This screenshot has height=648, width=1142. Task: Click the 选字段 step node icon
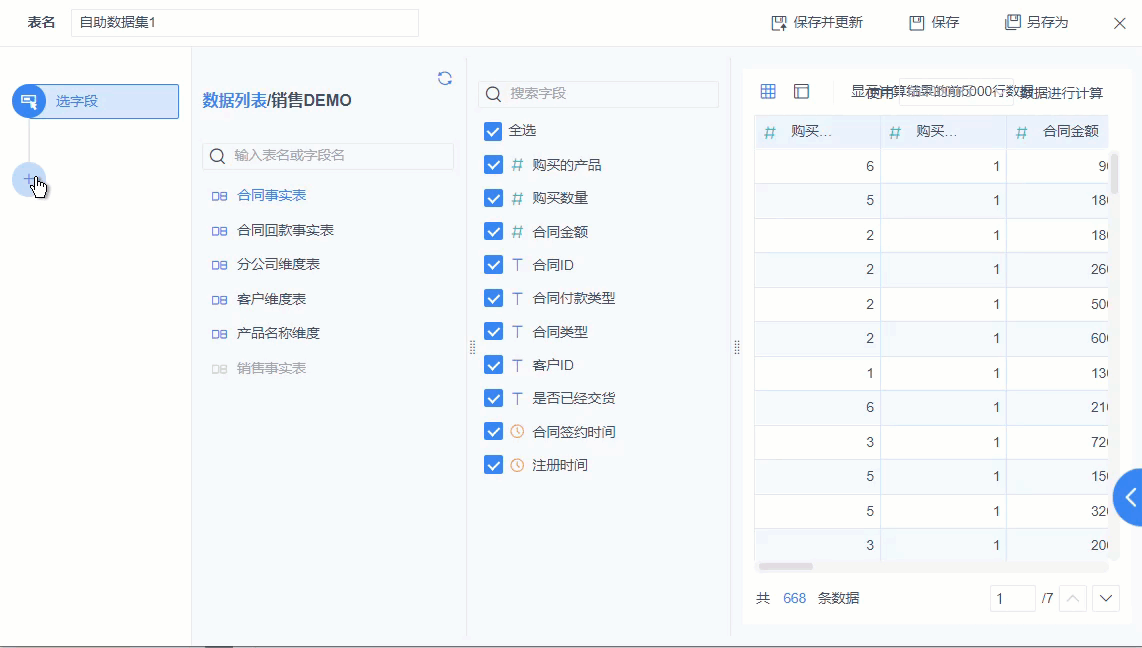point(29,100)
